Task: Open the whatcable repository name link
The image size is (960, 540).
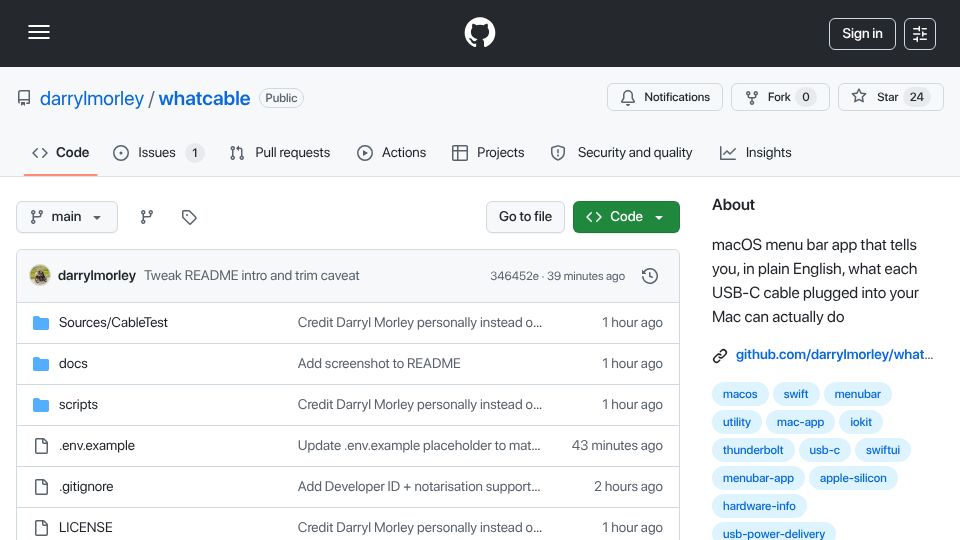Action: [204, 99]
